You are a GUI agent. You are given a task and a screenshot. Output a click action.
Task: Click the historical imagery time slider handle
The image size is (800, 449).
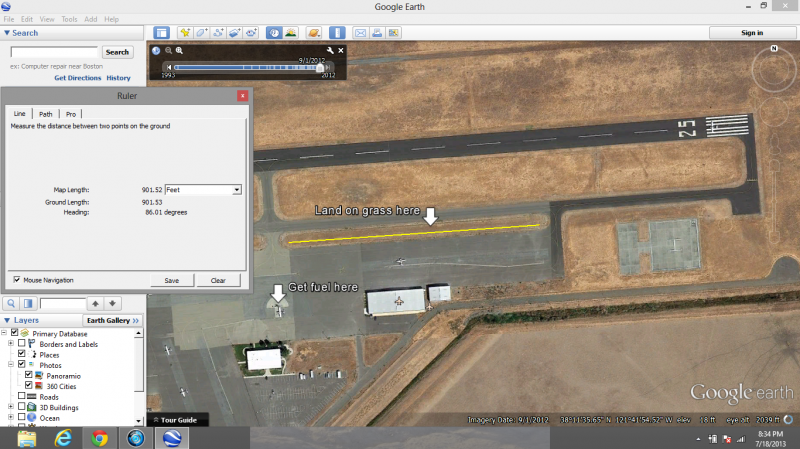coord(321,68)
